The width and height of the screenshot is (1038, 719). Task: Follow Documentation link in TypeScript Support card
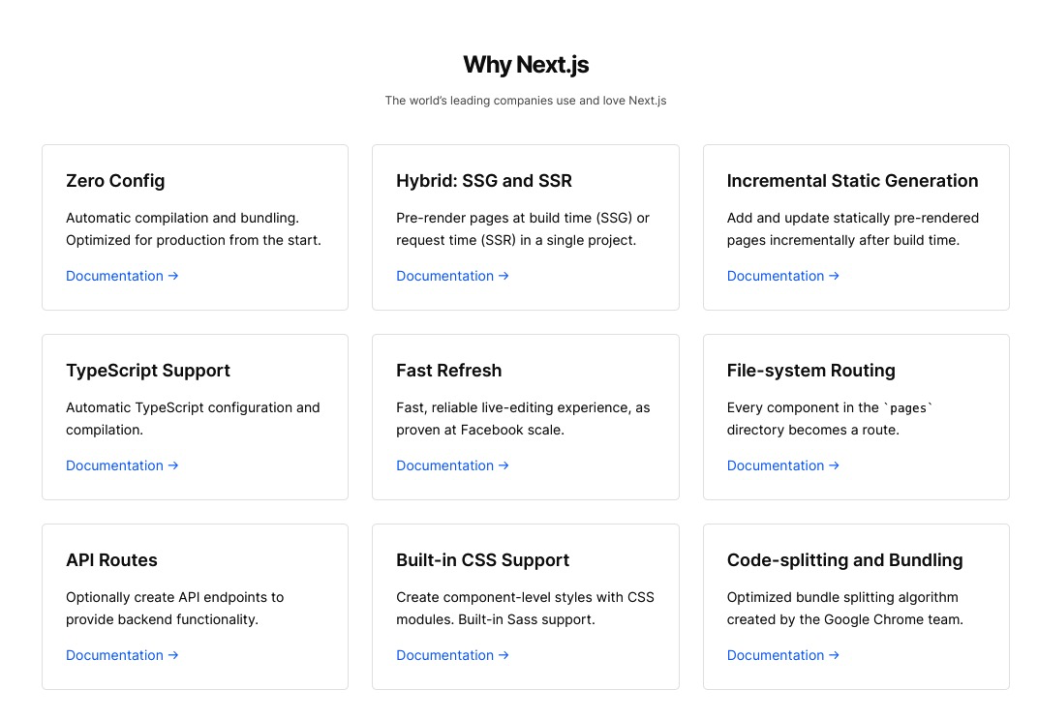coord(122,465)
